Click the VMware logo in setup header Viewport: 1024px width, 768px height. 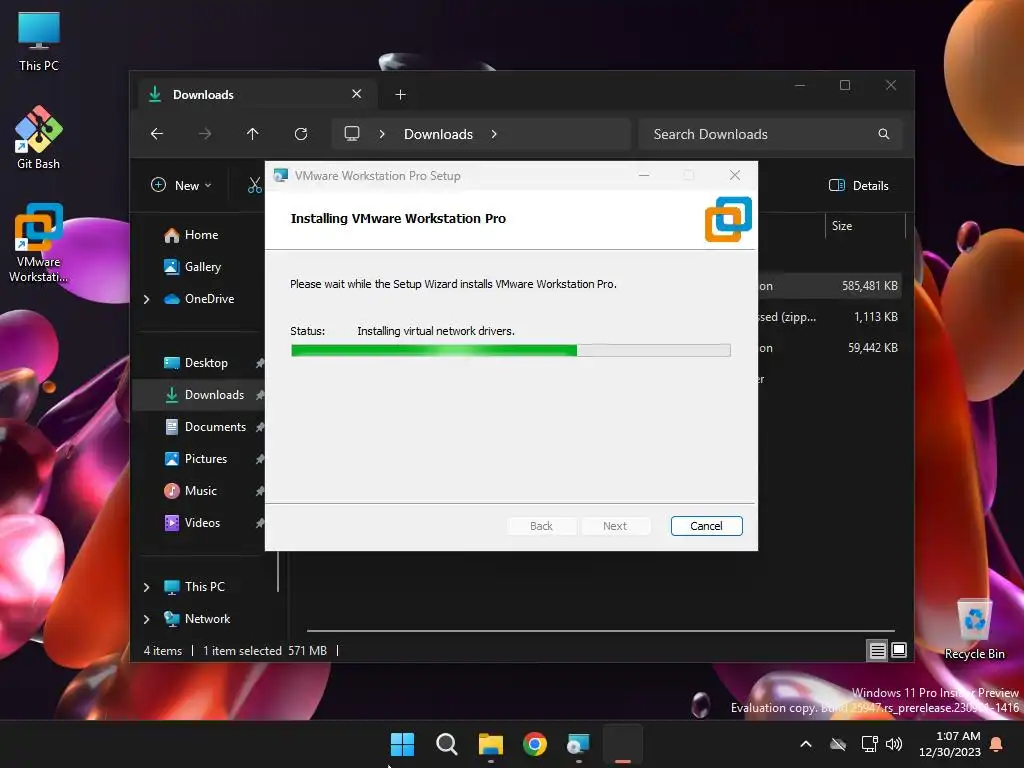pyautogui.click(x=728, y=219)
